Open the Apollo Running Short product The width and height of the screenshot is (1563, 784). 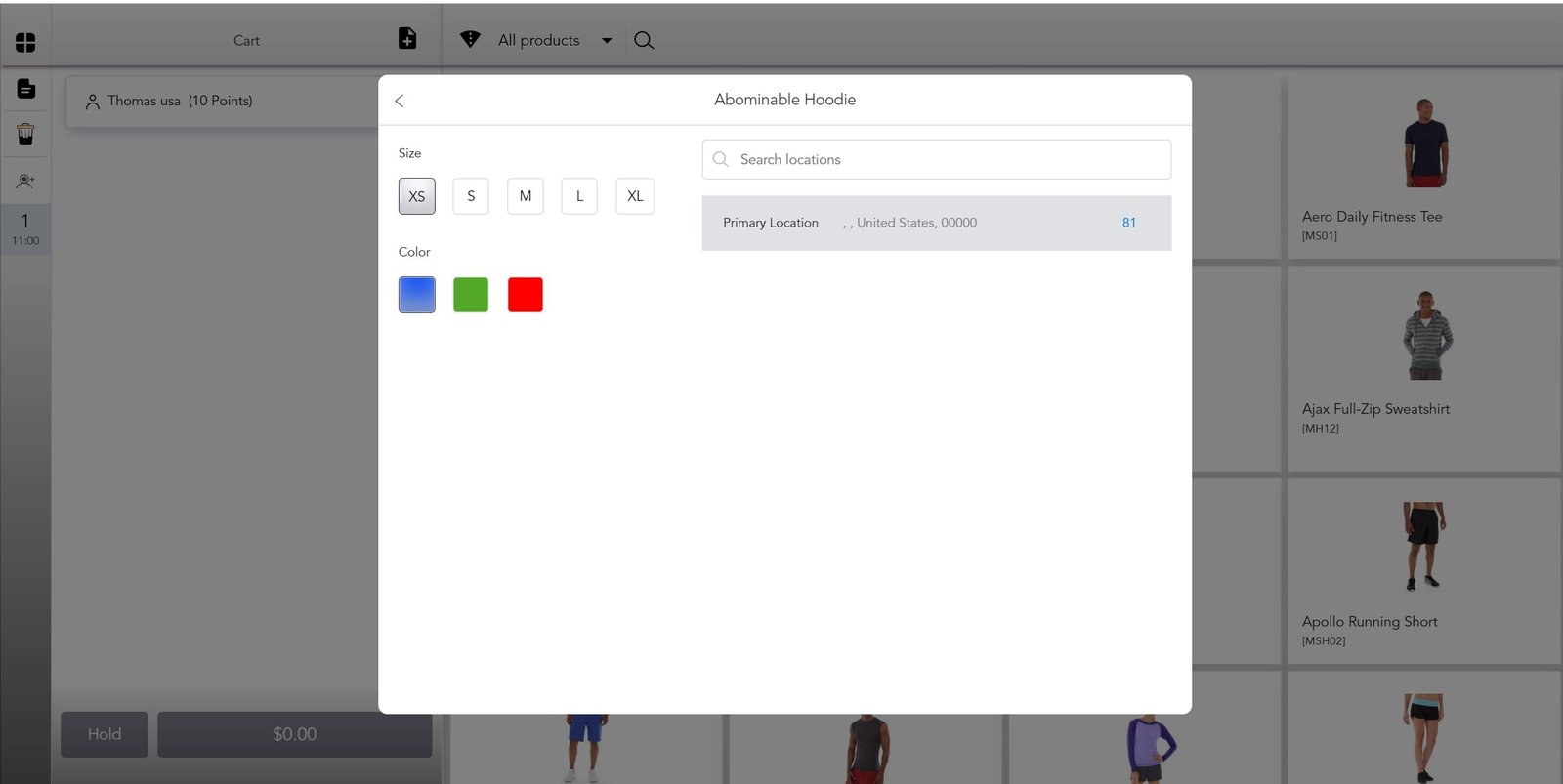tap(1424, 572)
